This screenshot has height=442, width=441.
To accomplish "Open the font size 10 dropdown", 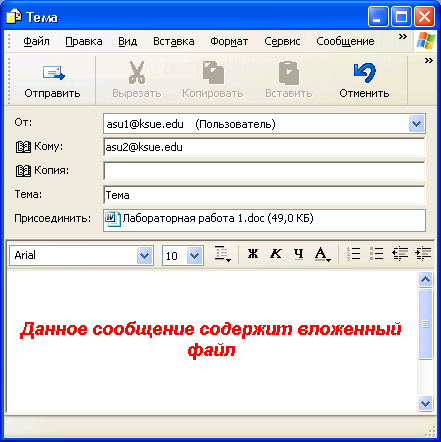I will click(195, 256).
